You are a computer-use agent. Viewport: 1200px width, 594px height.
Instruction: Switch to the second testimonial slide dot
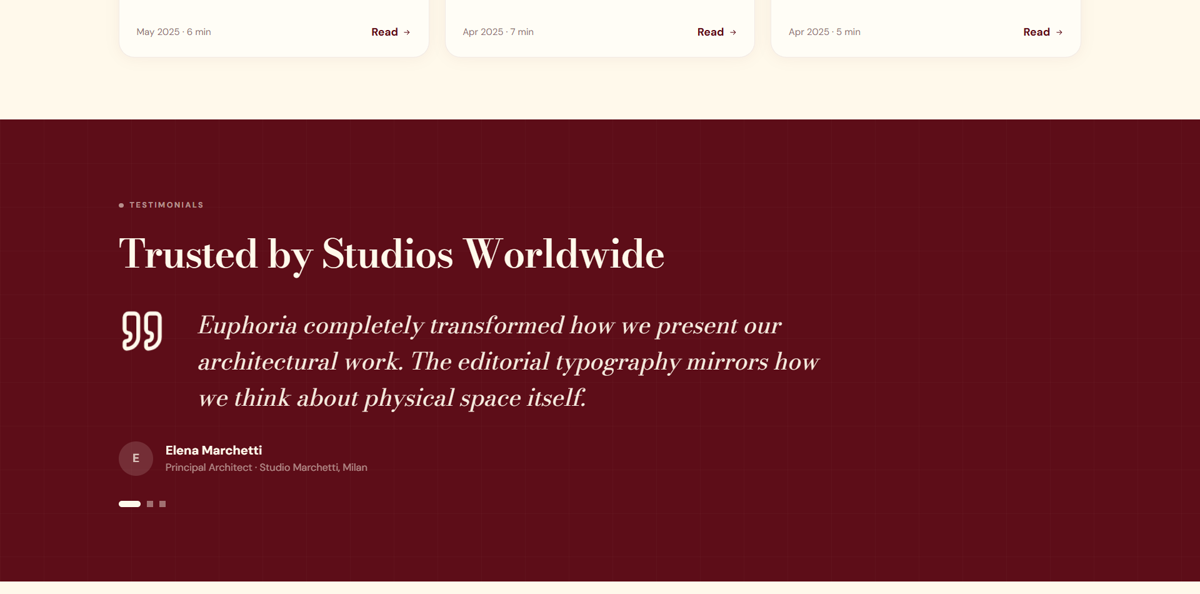tap(150, 504)
